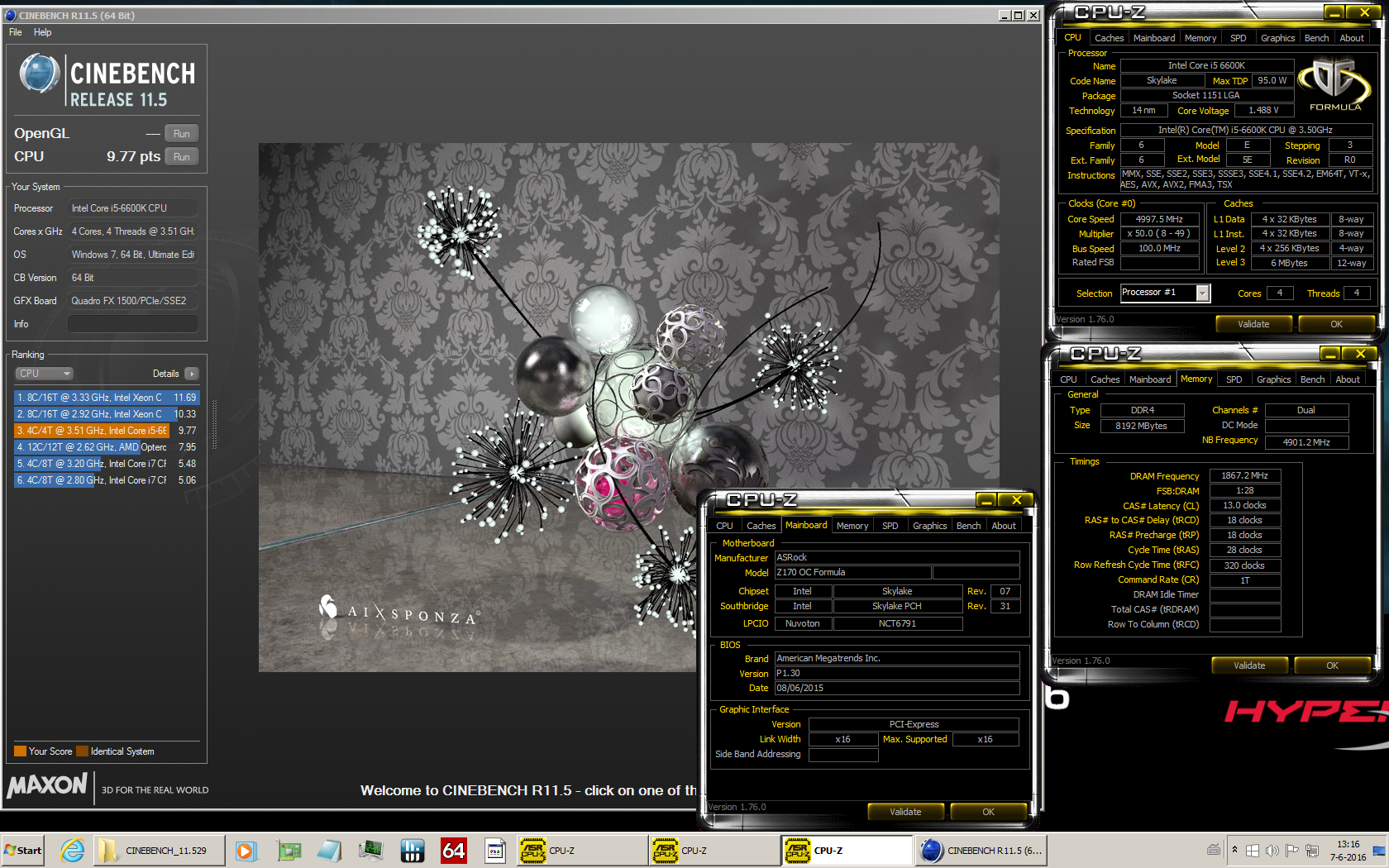Image resolution: width=1389 pixels, height=868 pixels.
Task: Open the red AIDA64 taskbar icon
Action: (x=453, y=850)
